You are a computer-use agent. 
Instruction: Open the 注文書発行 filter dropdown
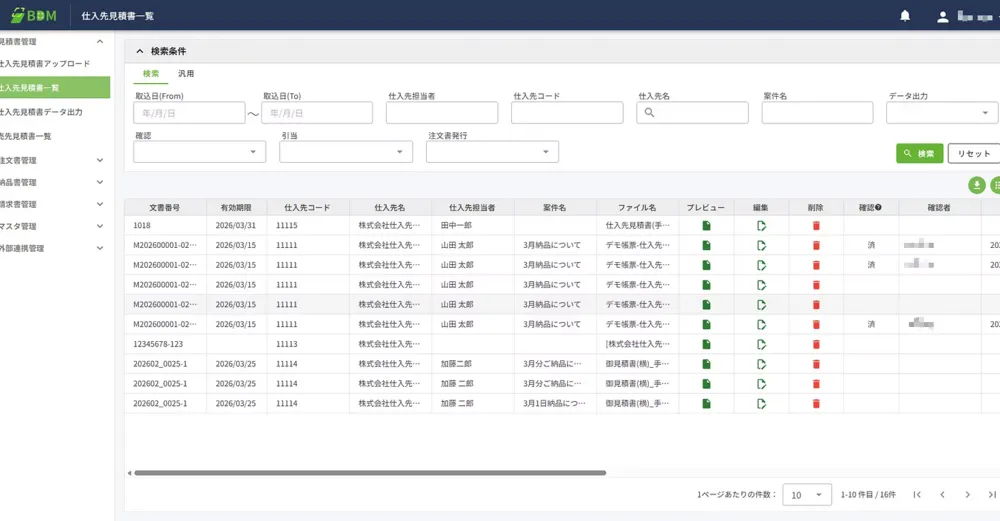click(492, 152)
